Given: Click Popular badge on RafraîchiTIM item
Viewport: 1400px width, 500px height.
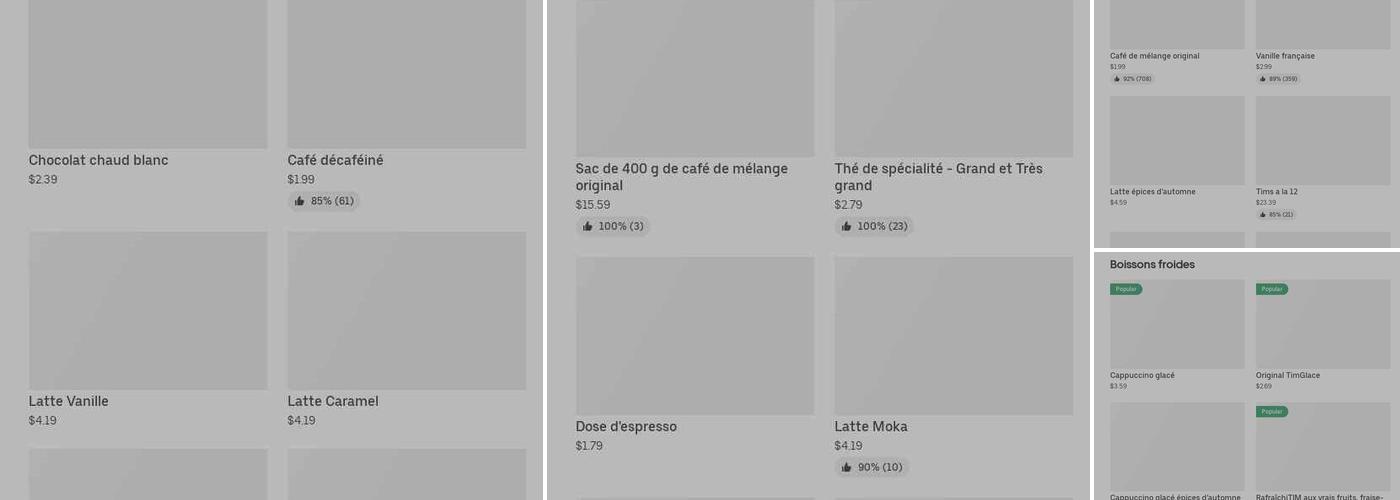Looking at the screenshot, I should click(1272, 412).
